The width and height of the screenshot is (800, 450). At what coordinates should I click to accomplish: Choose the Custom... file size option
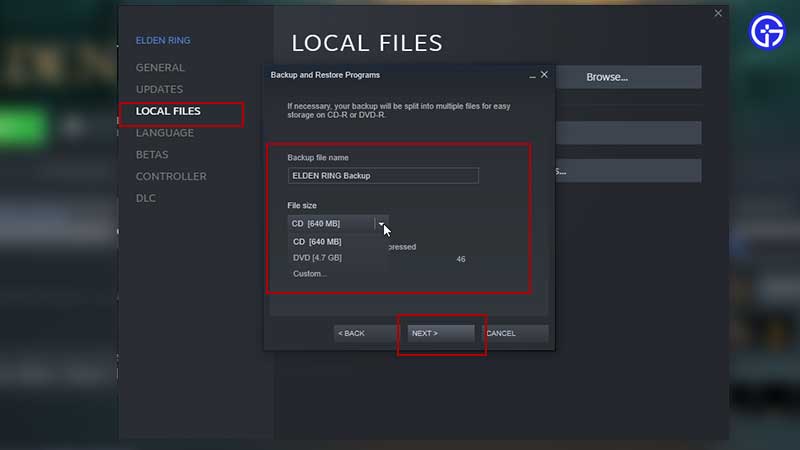(309, 274)
